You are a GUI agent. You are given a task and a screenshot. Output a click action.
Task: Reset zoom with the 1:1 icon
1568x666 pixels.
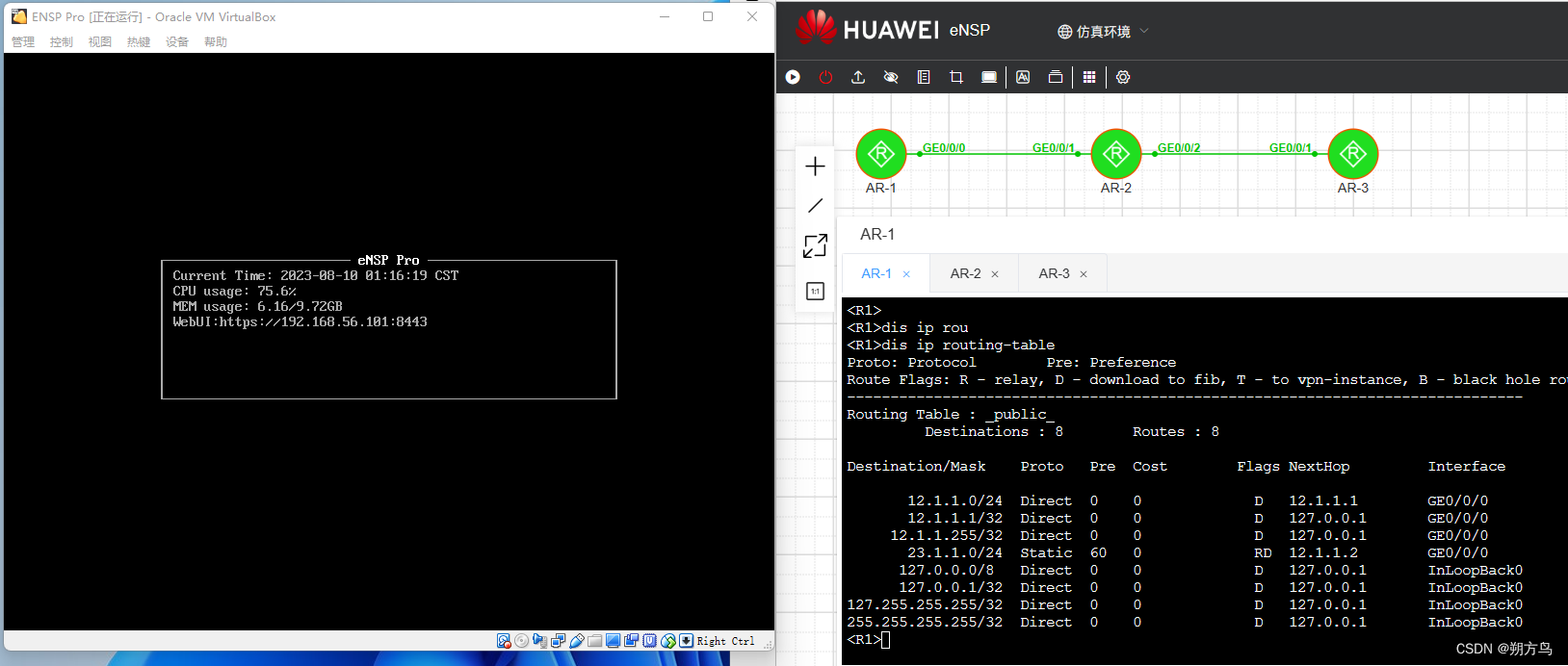815,291
